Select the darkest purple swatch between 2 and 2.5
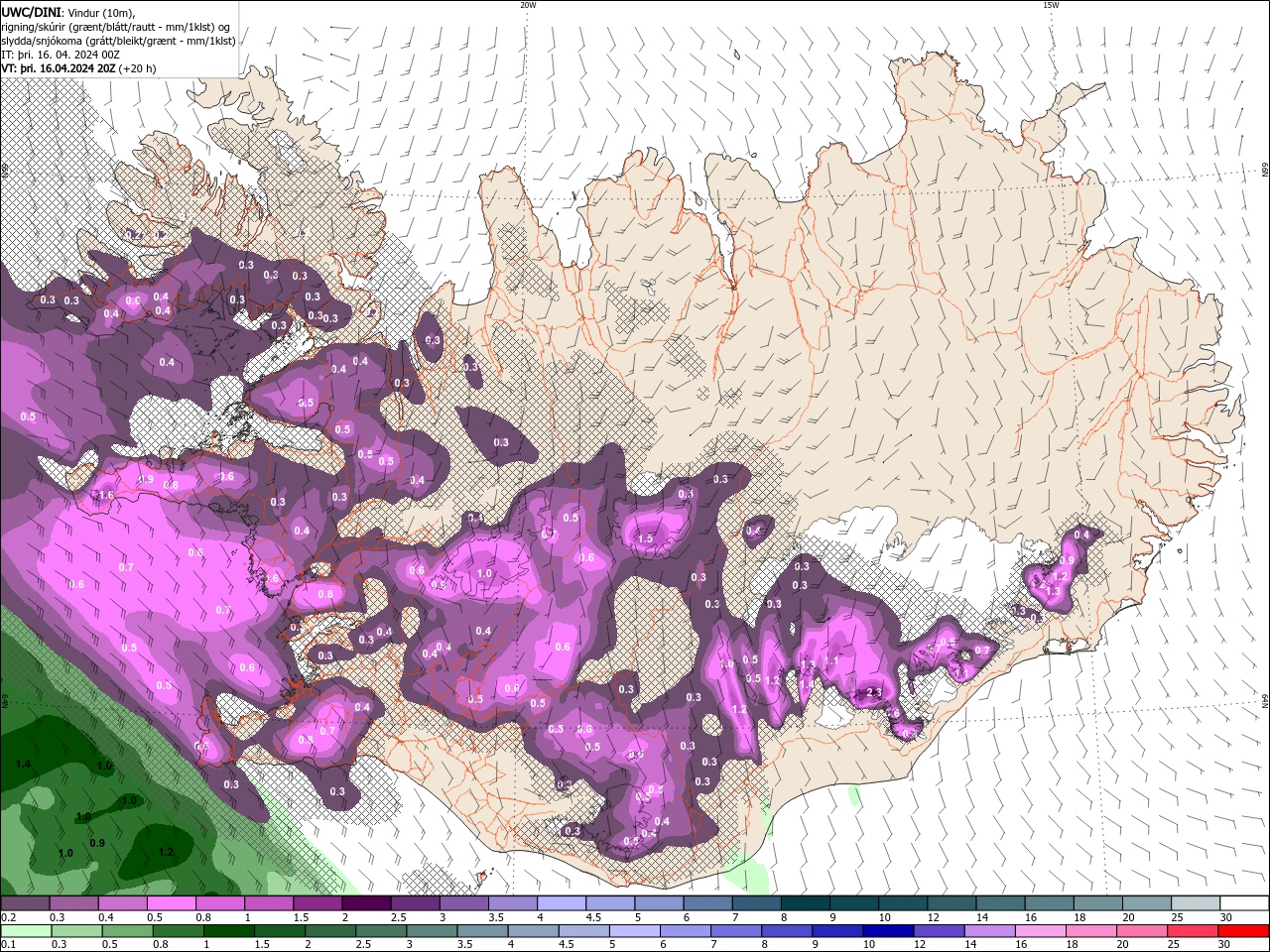This screenshot has height=952, width=1270. coord(366,903)
